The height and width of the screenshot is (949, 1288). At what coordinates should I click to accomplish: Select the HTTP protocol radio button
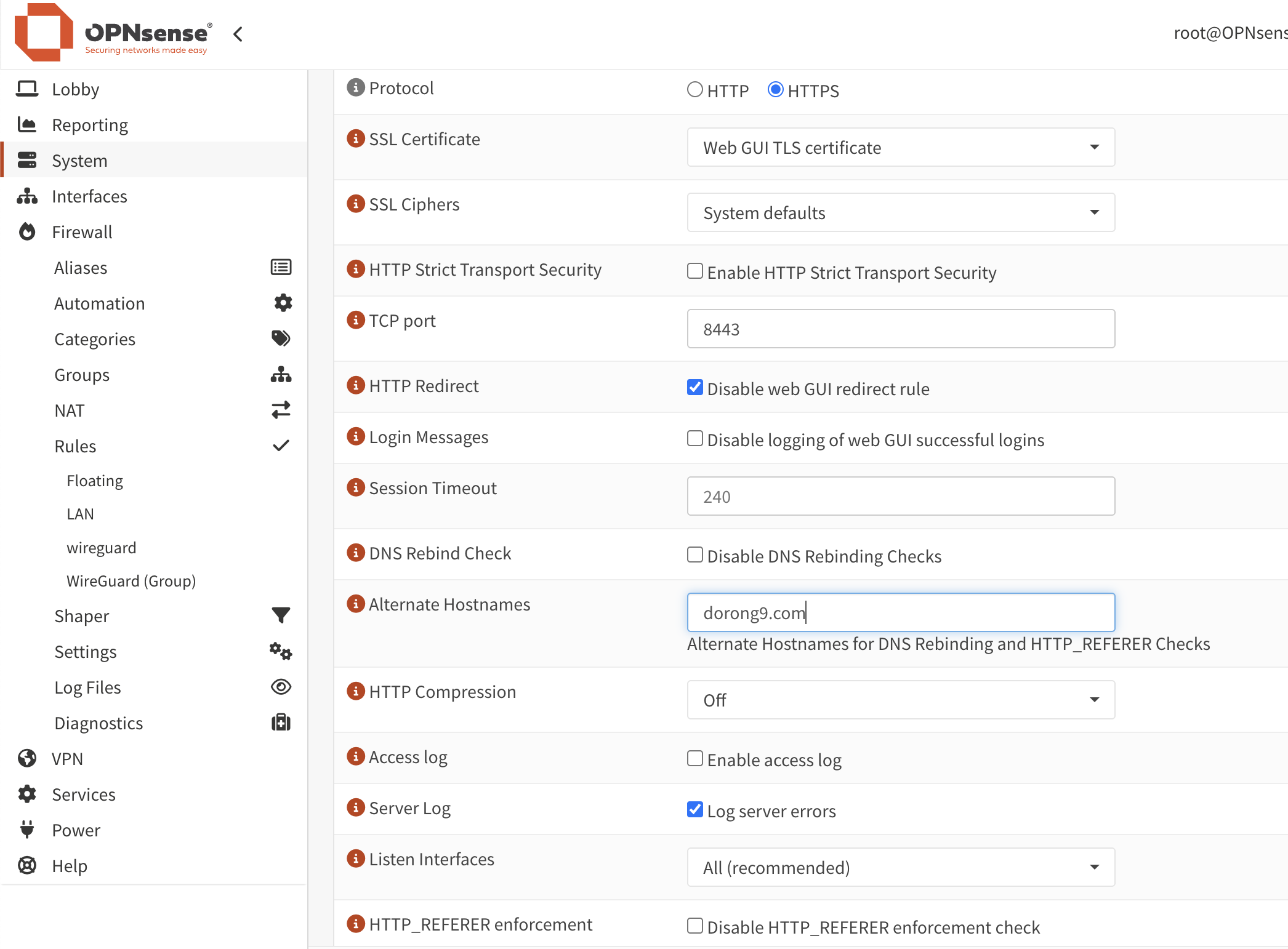coord(695,90)
